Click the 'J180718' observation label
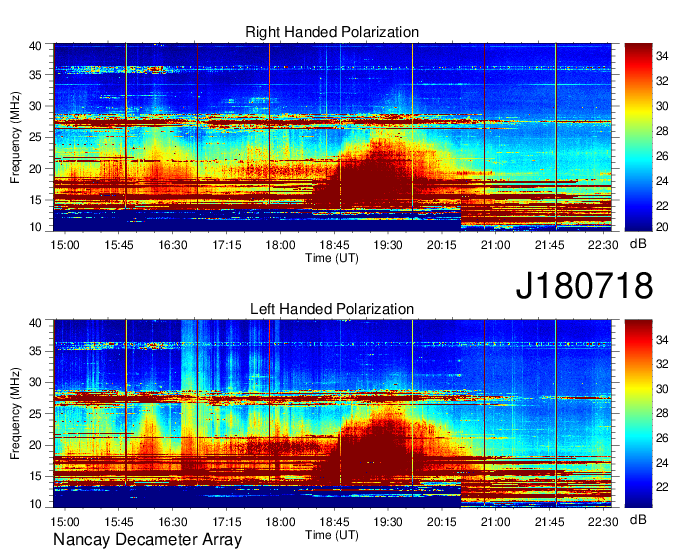Viewport: 680px width, 552px height. pyautogui.click(x=584, y=285)
